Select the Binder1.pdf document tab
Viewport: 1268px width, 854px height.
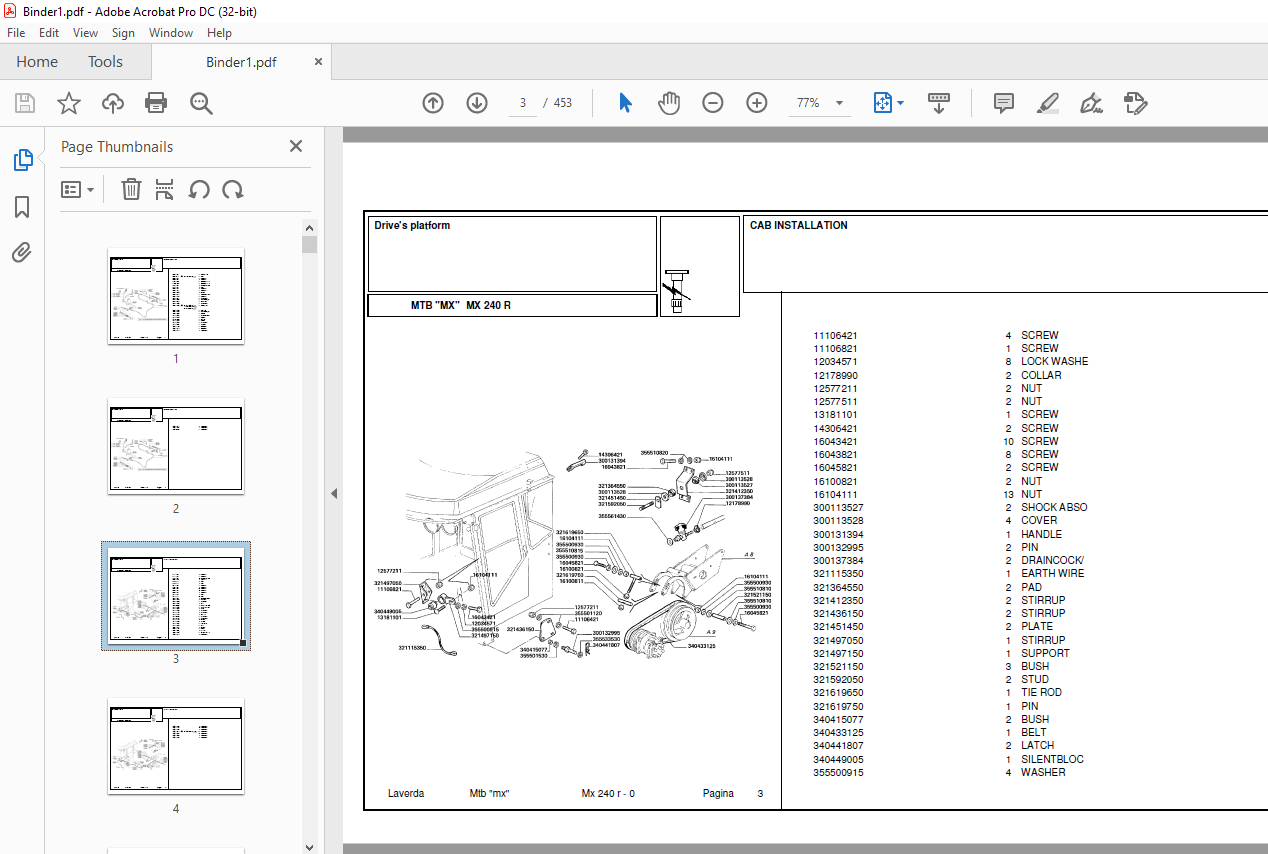coord(241,62)
